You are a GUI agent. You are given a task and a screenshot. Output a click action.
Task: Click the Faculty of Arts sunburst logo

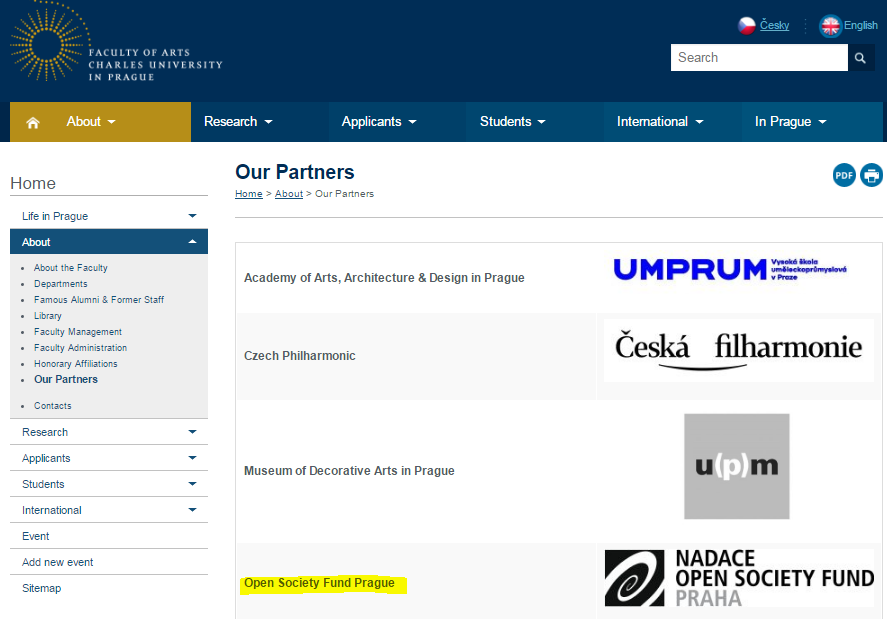tap(51, 42)
